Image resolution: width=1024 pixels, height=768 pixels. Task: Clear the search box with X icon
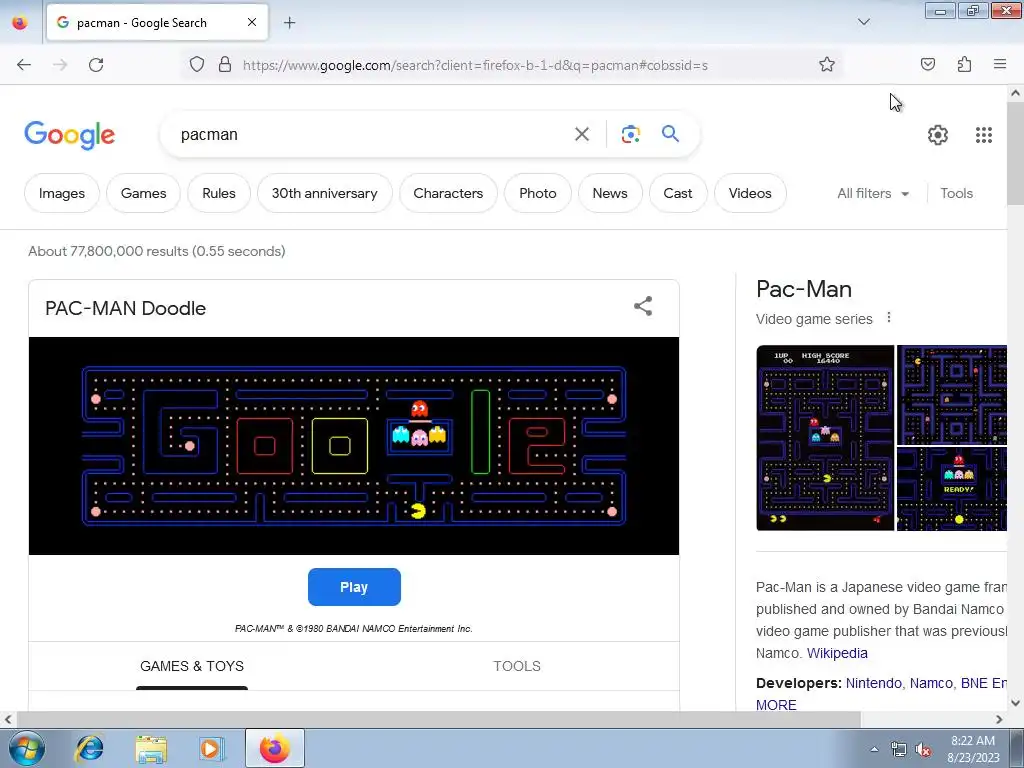[581, 135]
